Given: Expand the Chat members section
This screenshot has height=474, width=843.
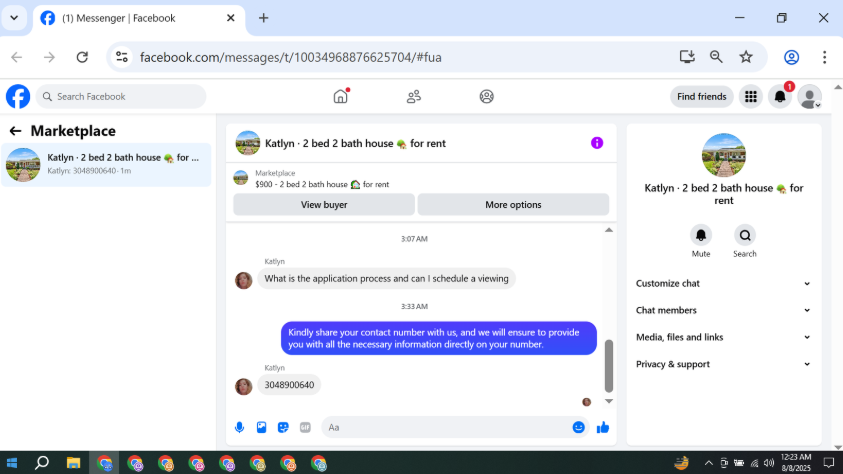Looking at the screenshot, I should click(x=723, y=310).
